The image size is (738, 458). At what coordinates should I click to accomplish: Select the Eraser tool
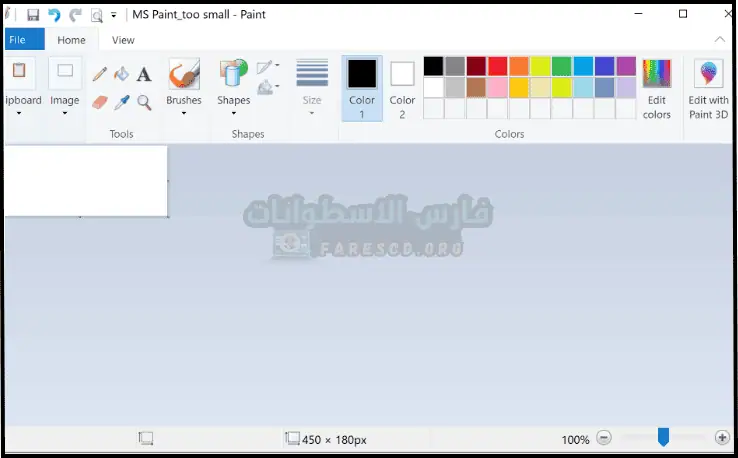pos(99,102)
